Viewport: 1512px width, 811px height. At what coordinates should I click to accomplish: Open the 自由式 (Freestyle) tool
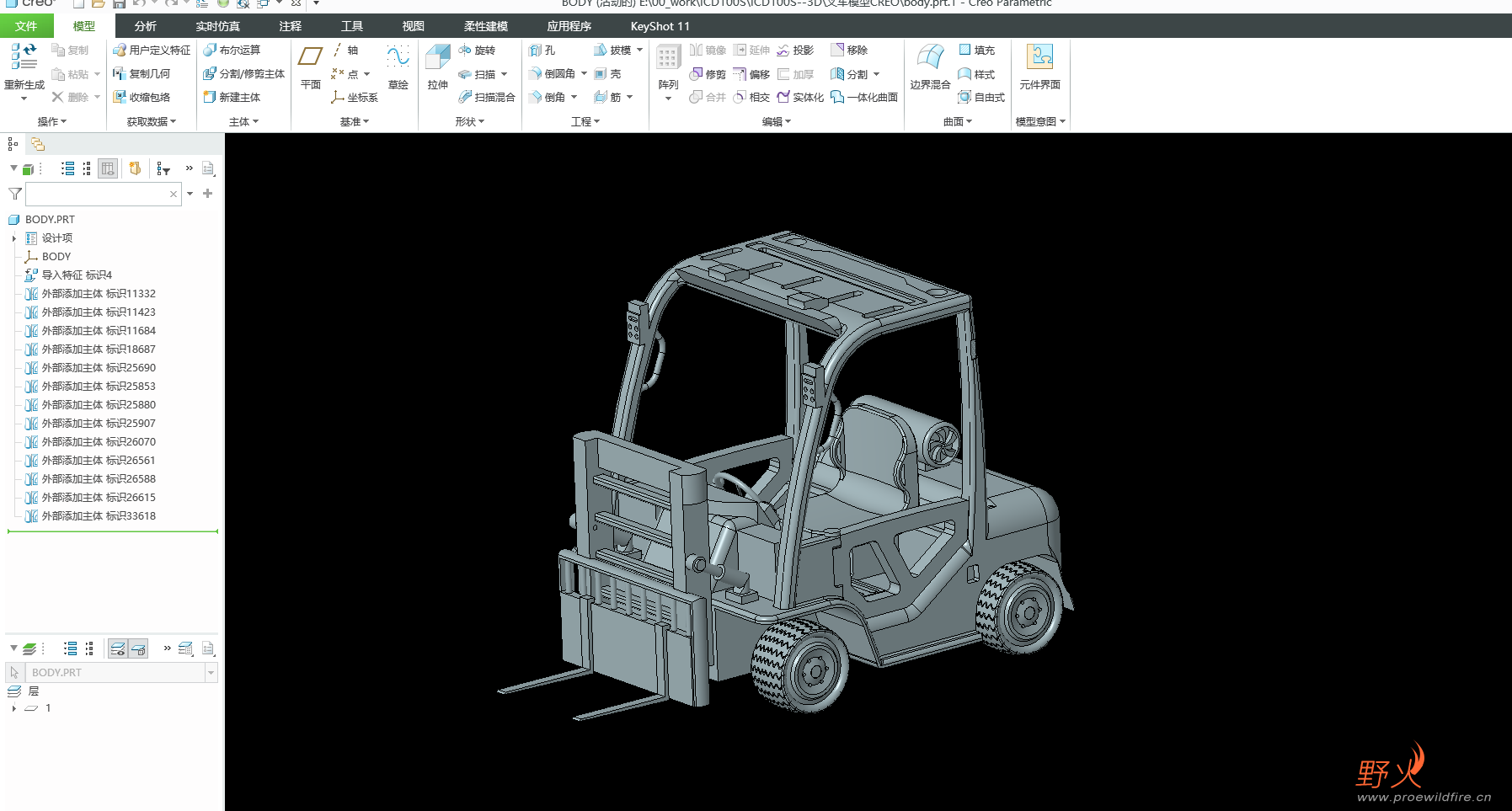(982, 98)
